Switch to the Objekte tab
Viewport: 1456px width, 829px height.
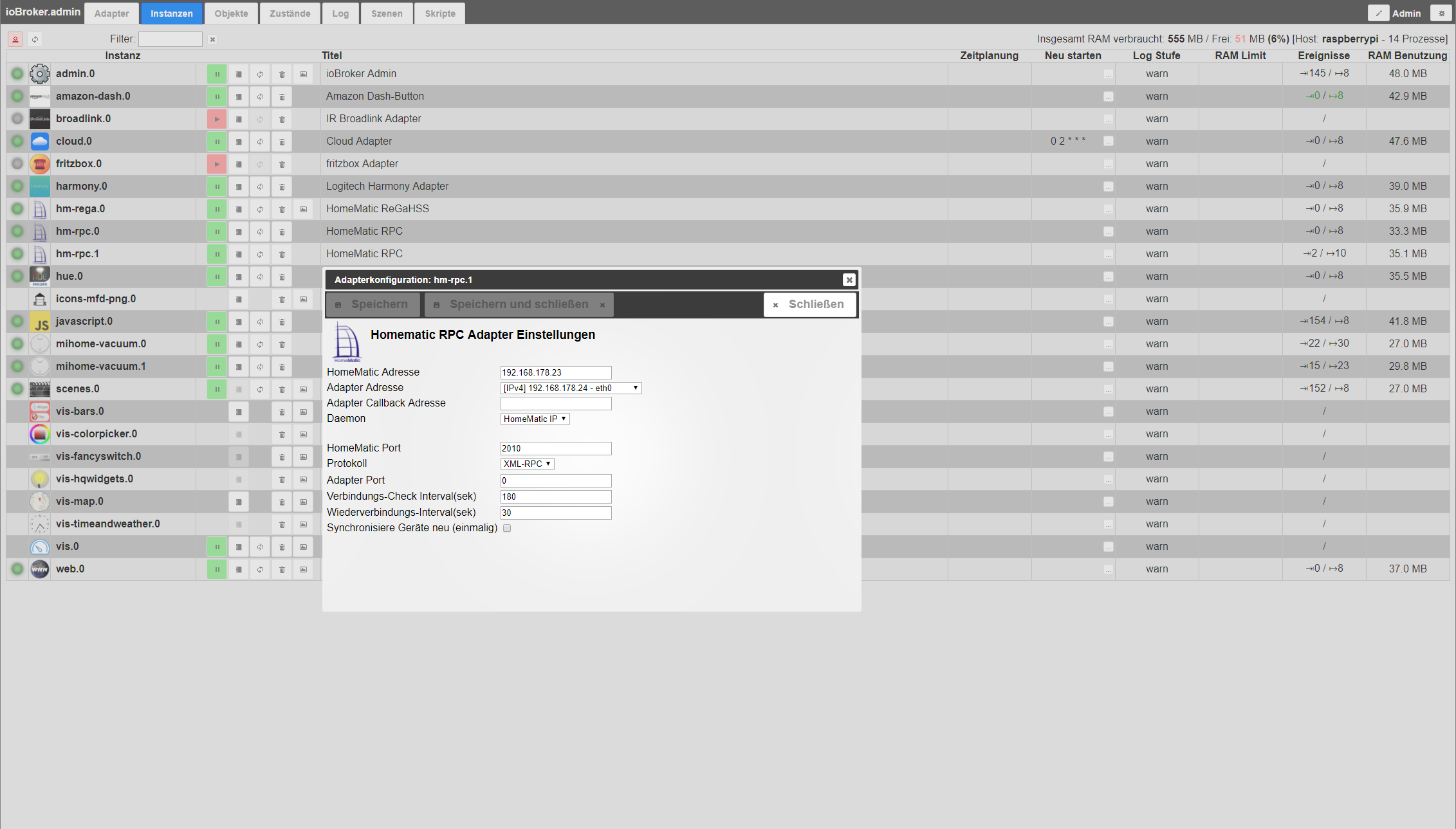[x=231, y=14]
